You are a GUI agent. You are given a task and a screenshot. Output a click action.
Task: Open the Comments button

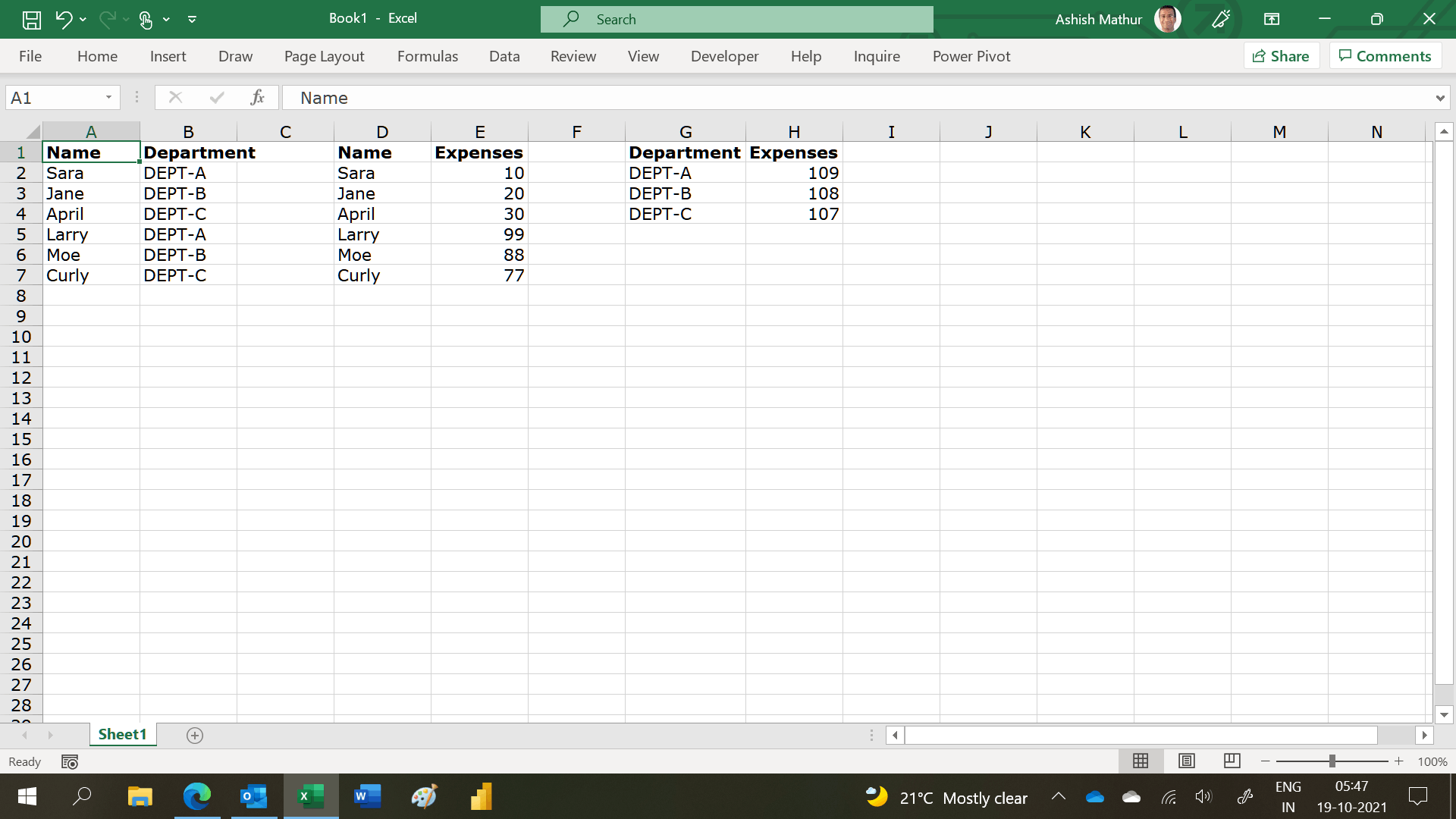1385,56
